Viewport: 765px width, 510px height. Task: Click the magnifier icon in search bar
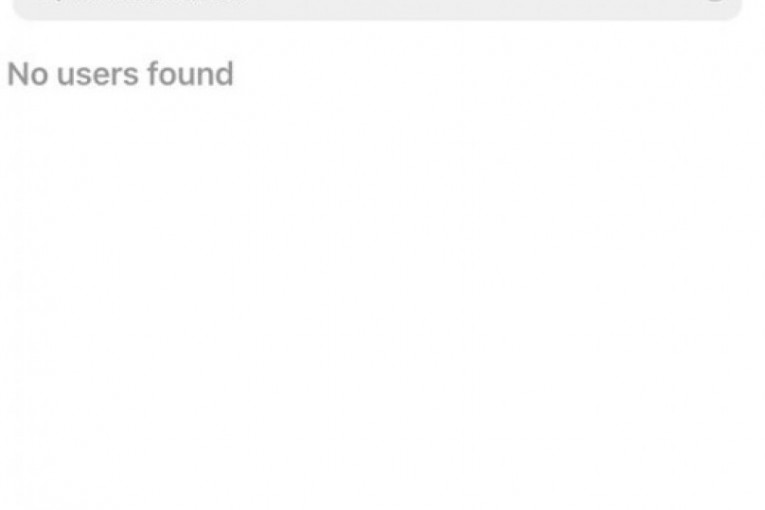[x=54, y=1]
